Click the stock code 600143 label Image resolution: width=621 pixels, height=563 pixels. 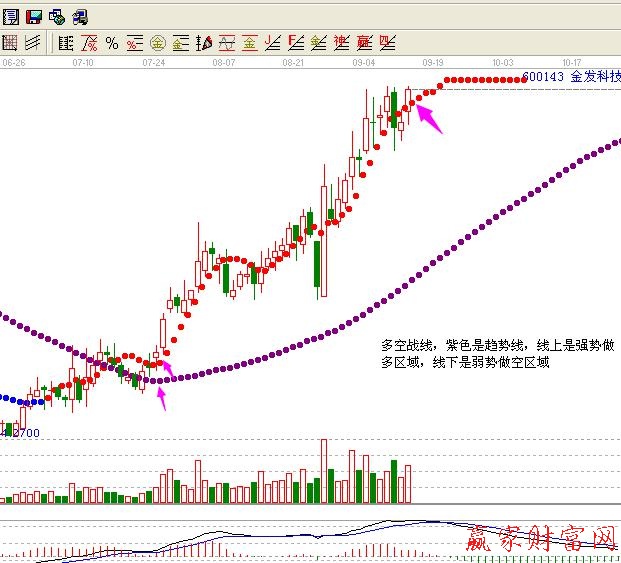click(x=542, y=76)
